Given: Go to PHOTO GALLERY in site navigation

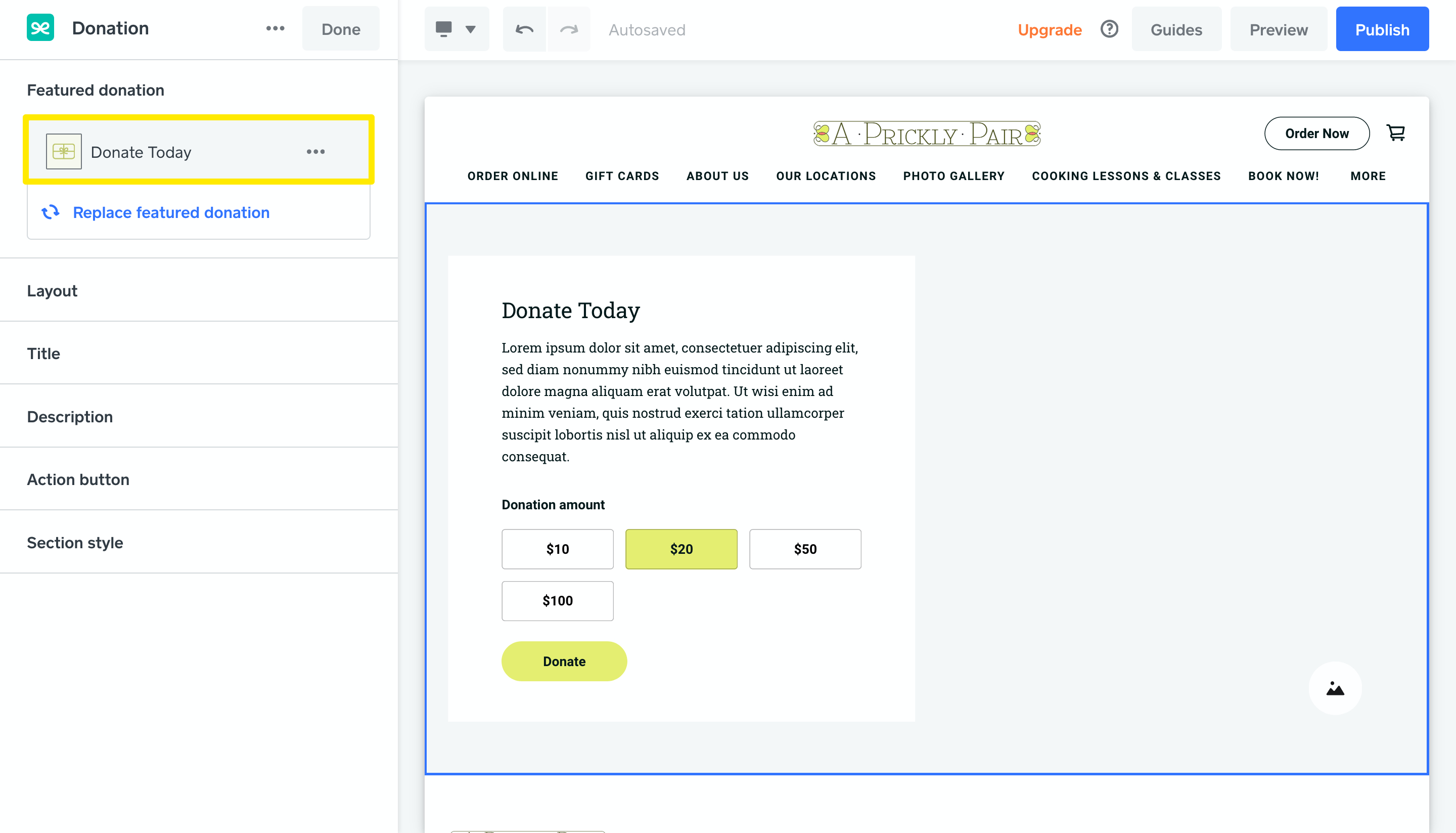Looking at the screenshot, I should click(x=953, y=176).
